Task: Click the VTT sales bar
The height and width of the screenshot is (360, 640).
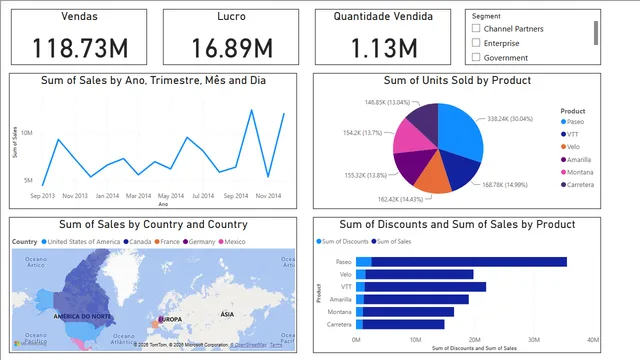Action: coord(425,287)
